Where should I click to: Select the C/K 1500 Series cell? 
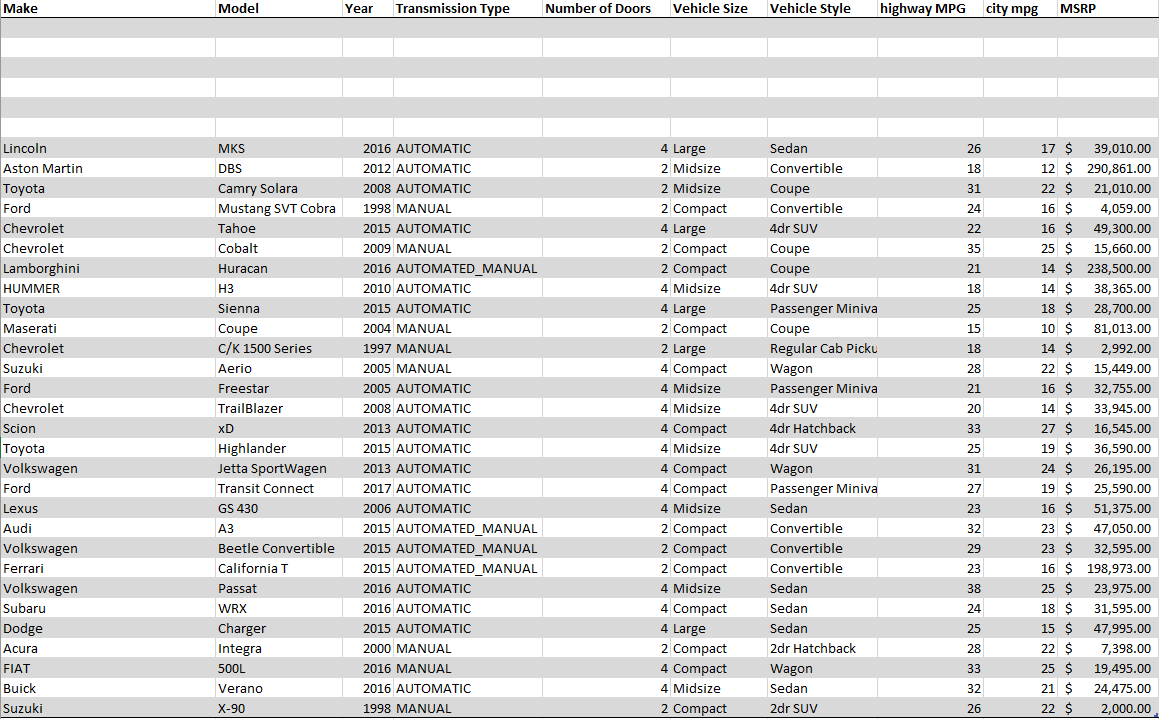(x=279, y=348)
